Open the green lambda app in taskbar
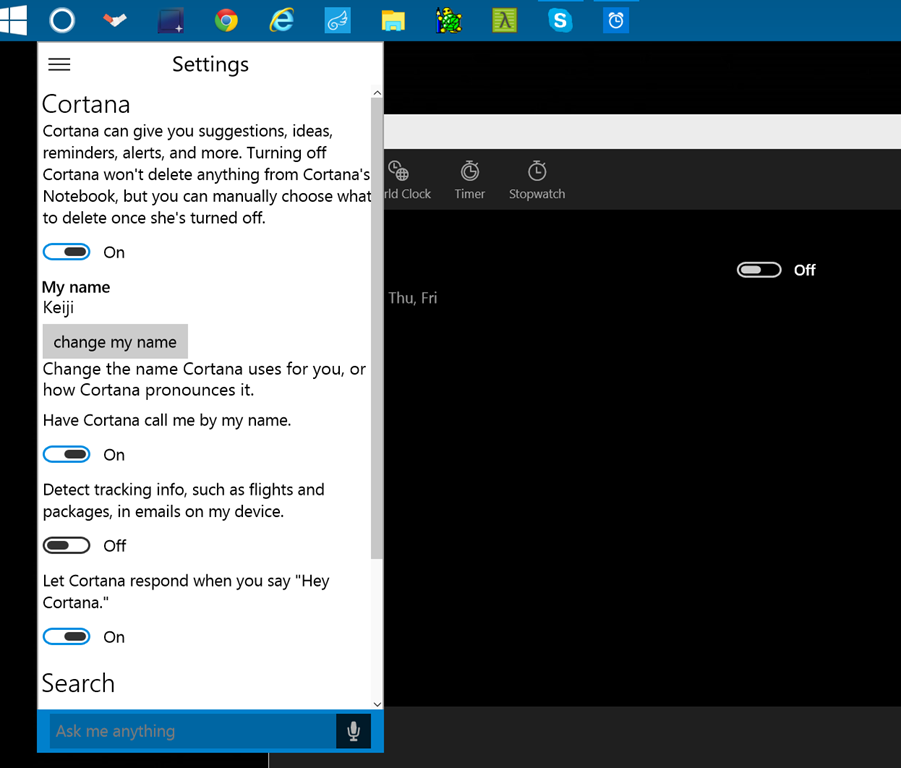Image resolution: width=901 pixels, height=768 pixels. 504,20
